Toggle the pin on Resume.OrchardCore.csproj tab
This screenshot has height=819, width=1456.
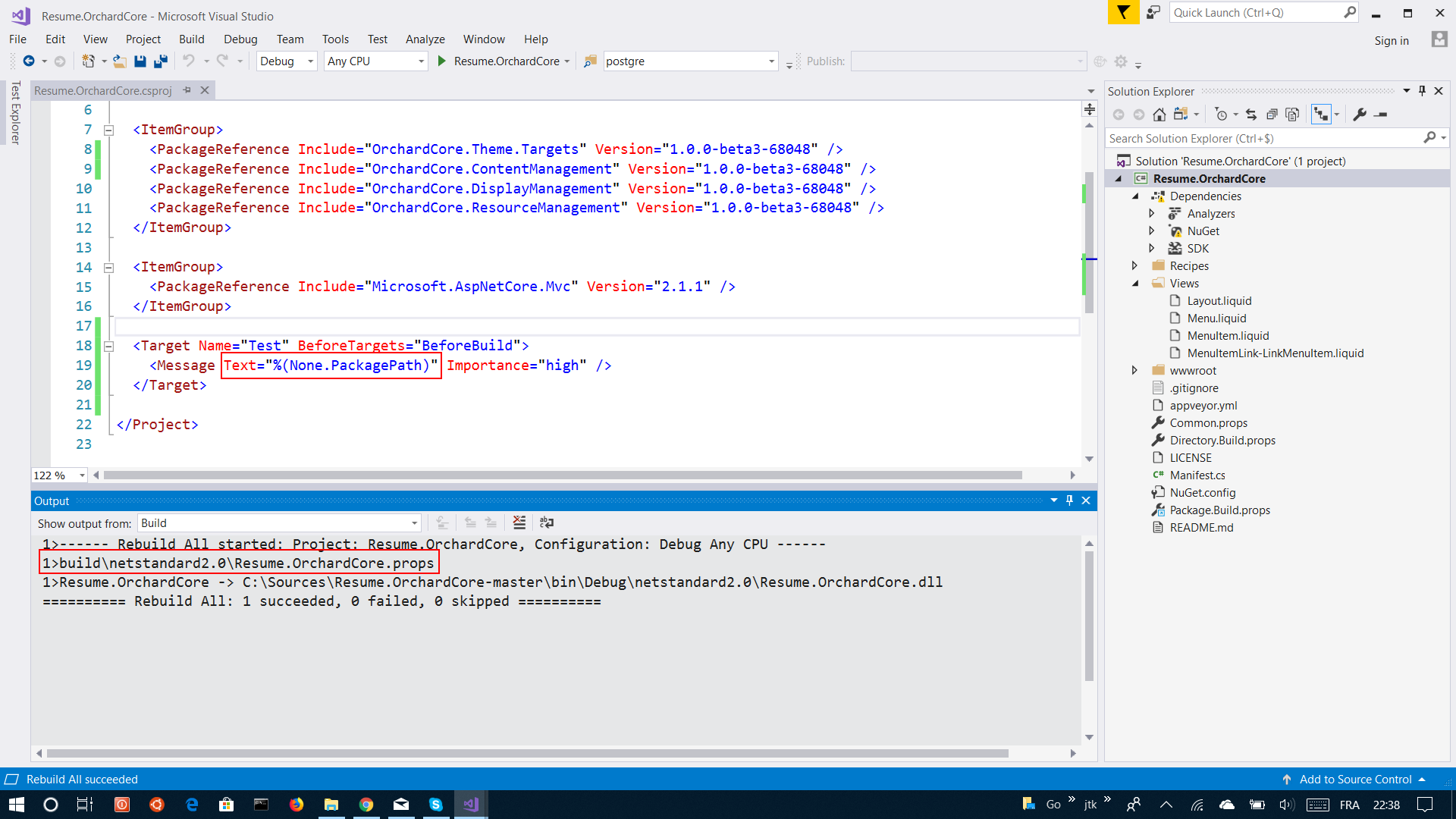(187, 90)
